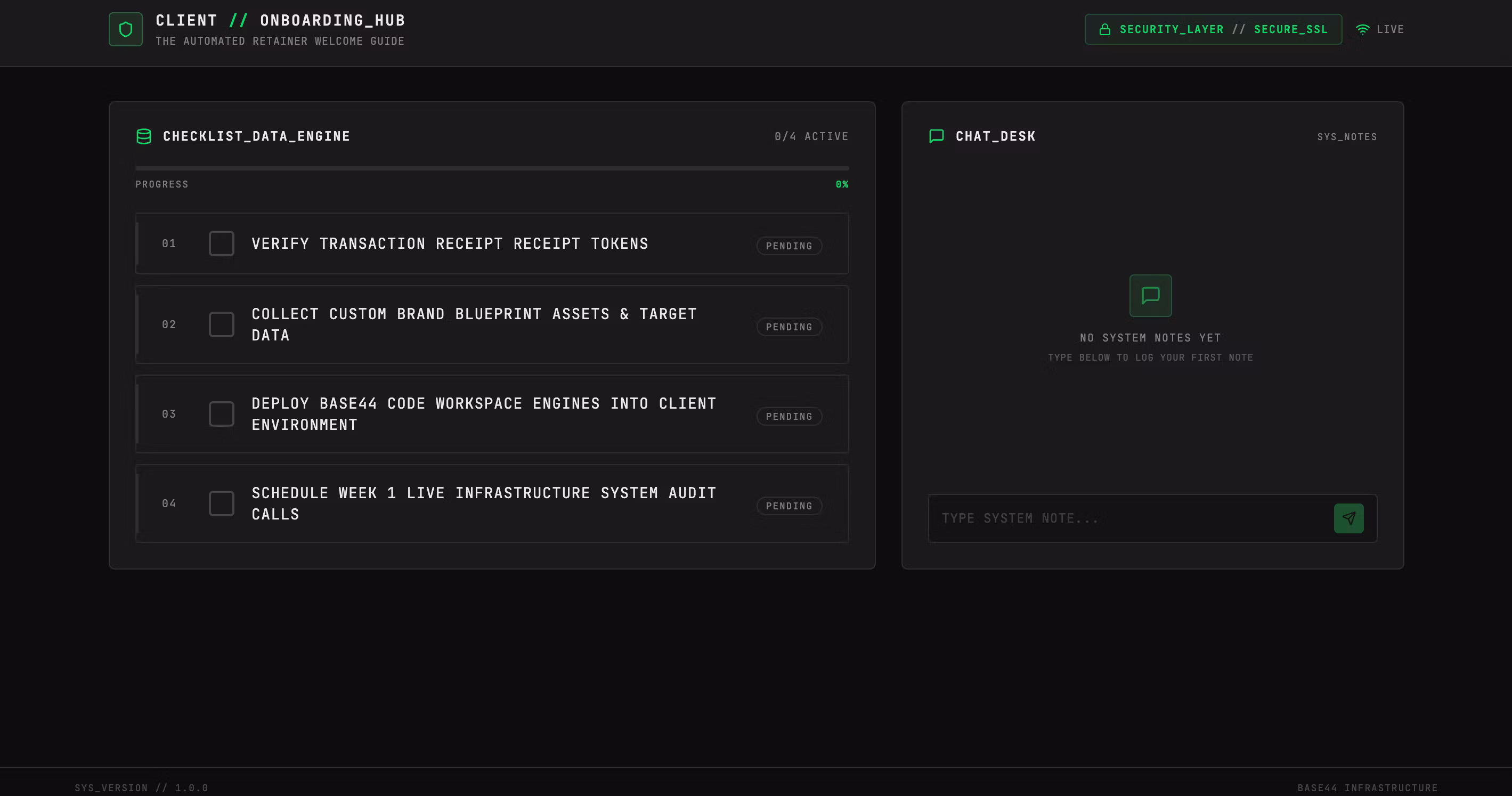This screenshot has width=1512, height=796.
Task: Click task number 04
Action: [x=169, y=503]
